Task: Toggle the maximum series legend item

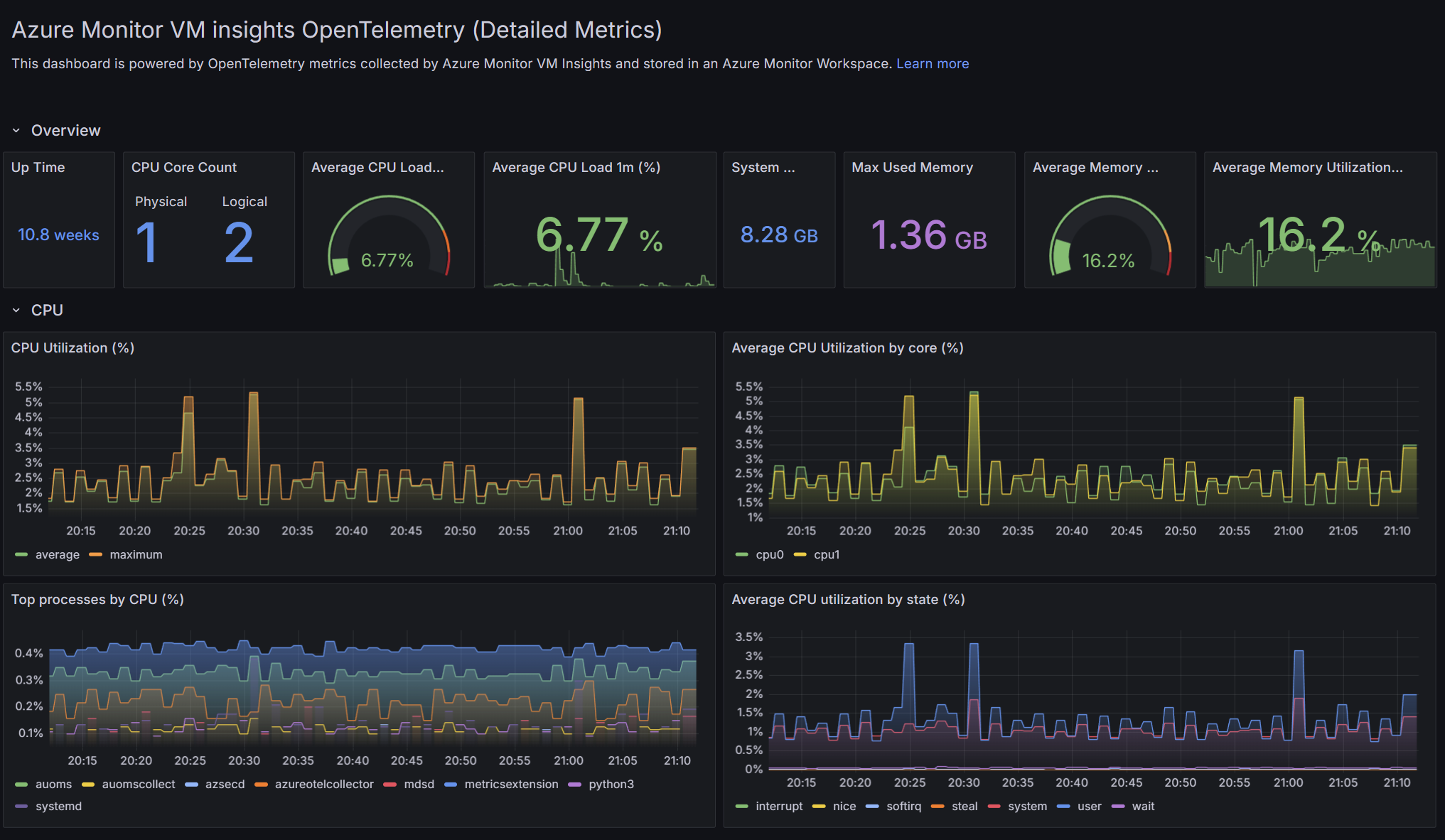Action: coord(135,555)
